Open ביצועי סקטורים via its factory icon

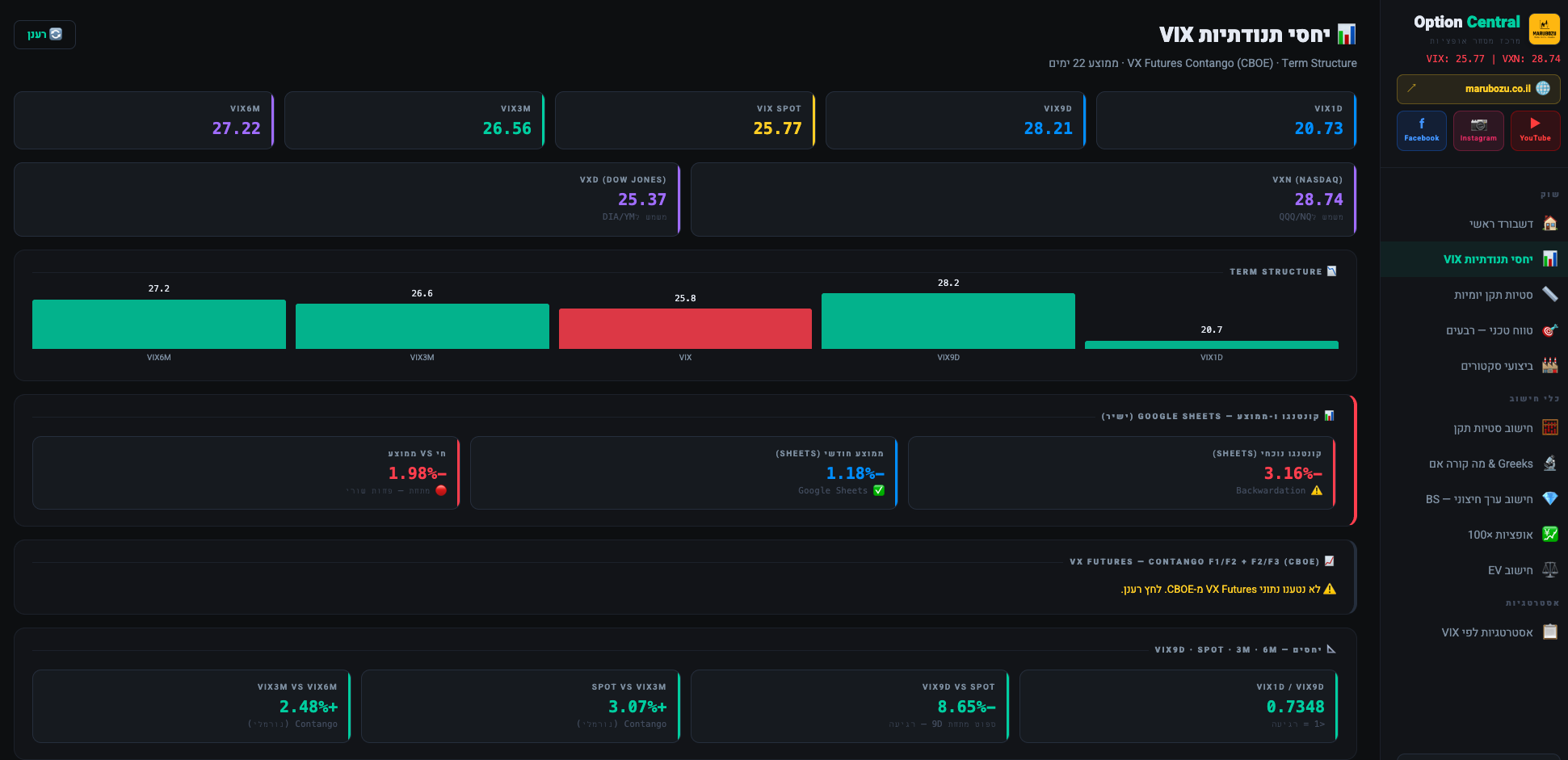coord(1549,366)
